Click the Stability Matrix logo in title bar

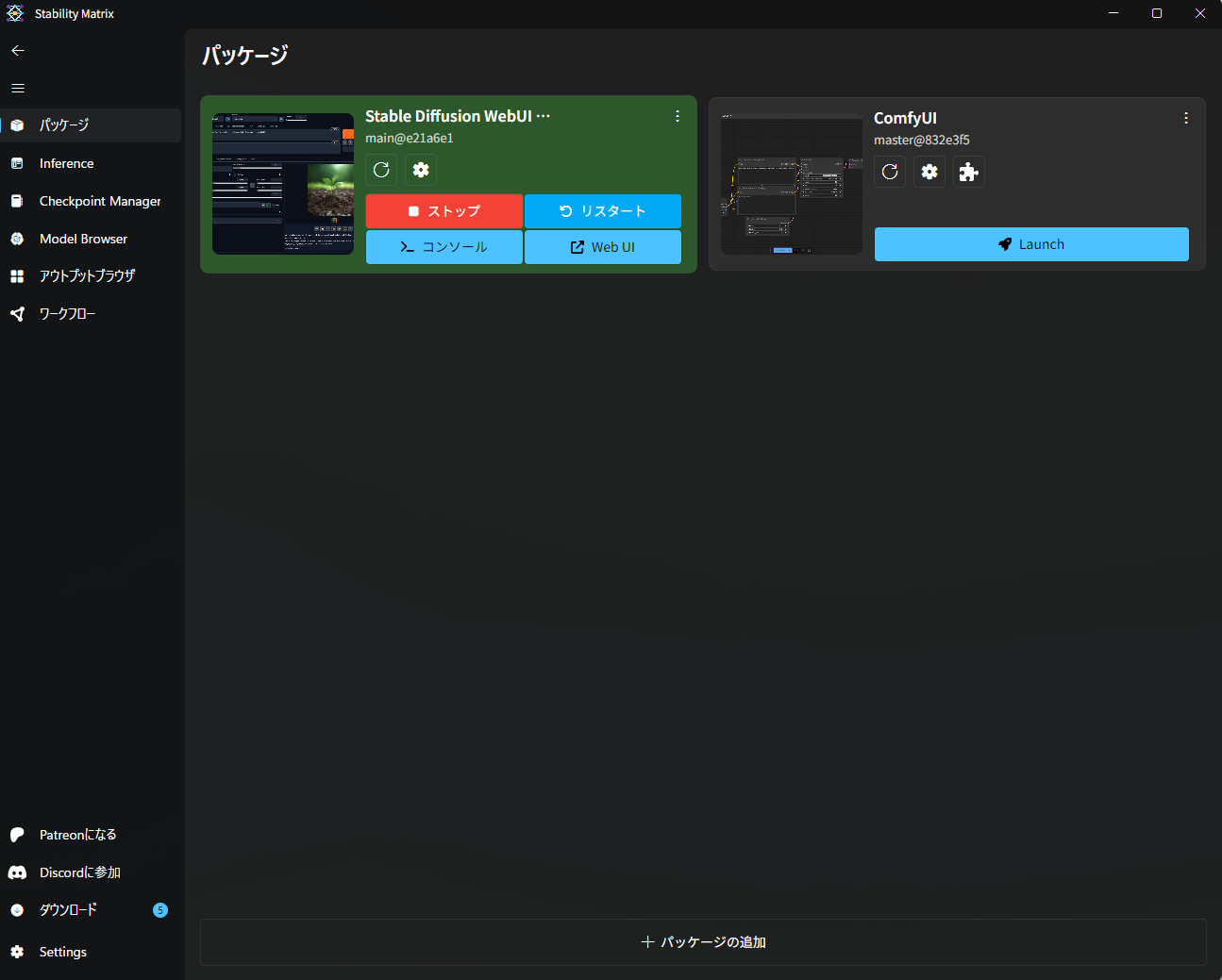15,13
